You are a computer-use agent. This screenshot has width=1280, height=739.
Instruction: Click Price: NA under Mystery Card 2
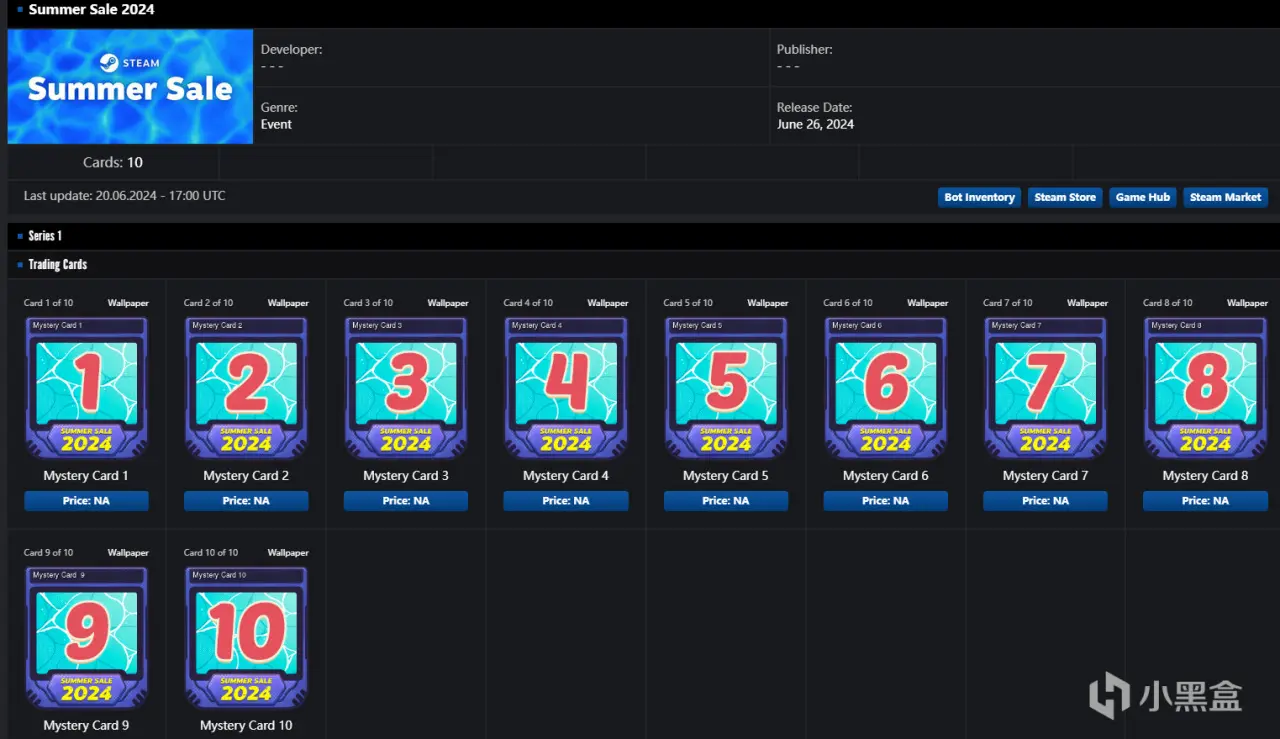point(246,500)
